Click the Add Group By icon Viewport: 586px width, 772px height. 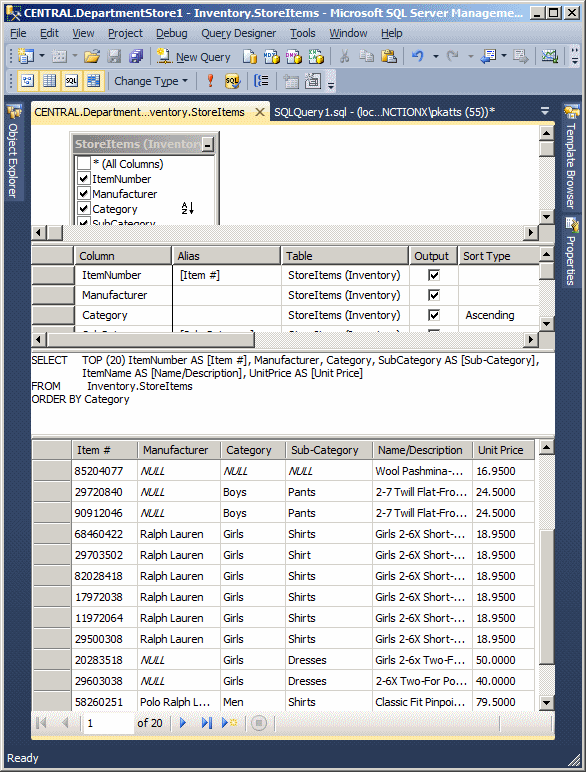(261, 81)
